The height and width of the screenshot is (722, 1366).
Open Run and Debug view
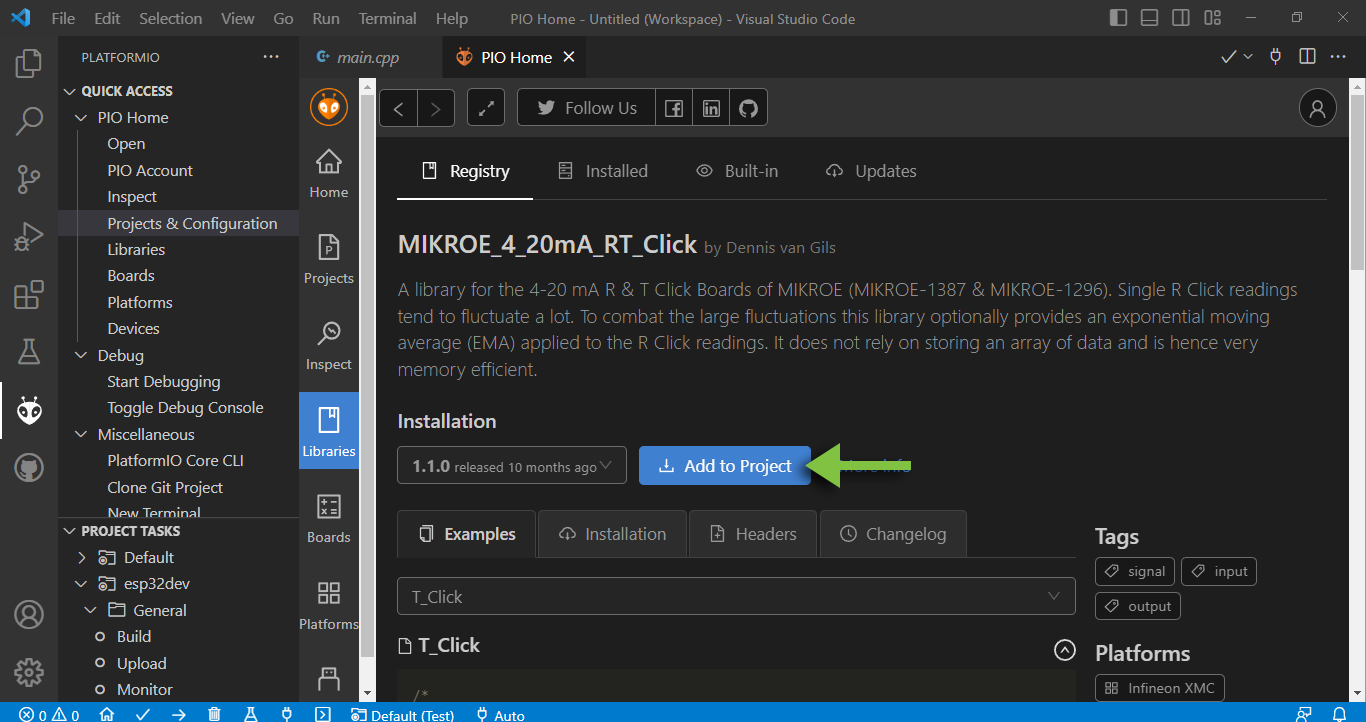29,237
